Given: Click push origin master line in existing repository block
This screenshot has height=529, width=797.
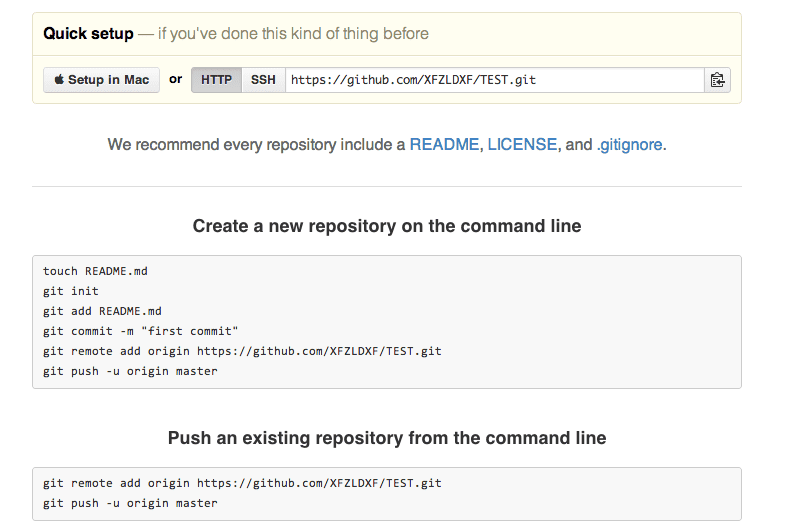Looking at the screenshot, I should pos(130,503).
